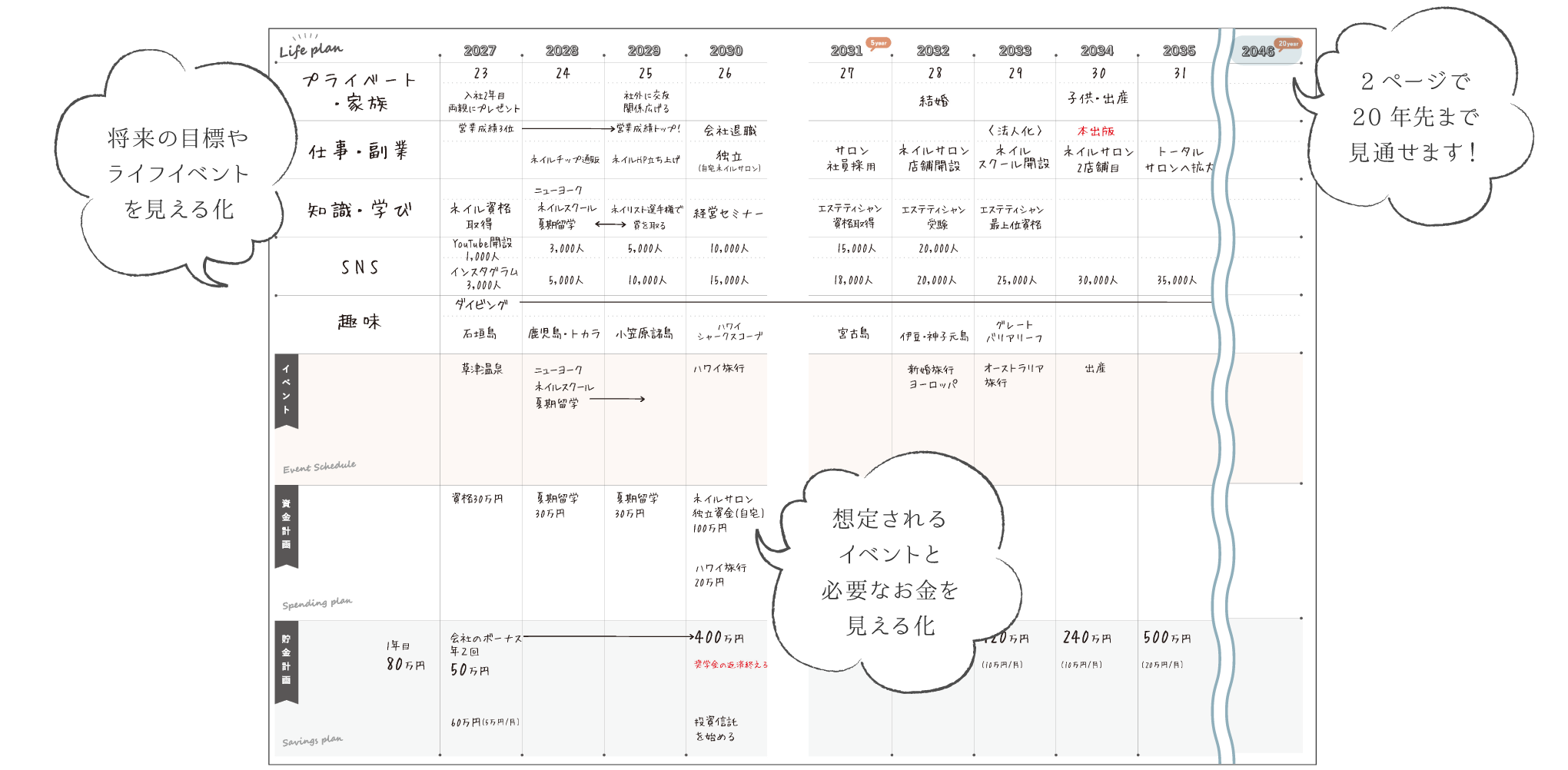1568x770 pixels.
Task: Click the Life plan logo heading
Action: pyautogui.click(x=311, y=48)
